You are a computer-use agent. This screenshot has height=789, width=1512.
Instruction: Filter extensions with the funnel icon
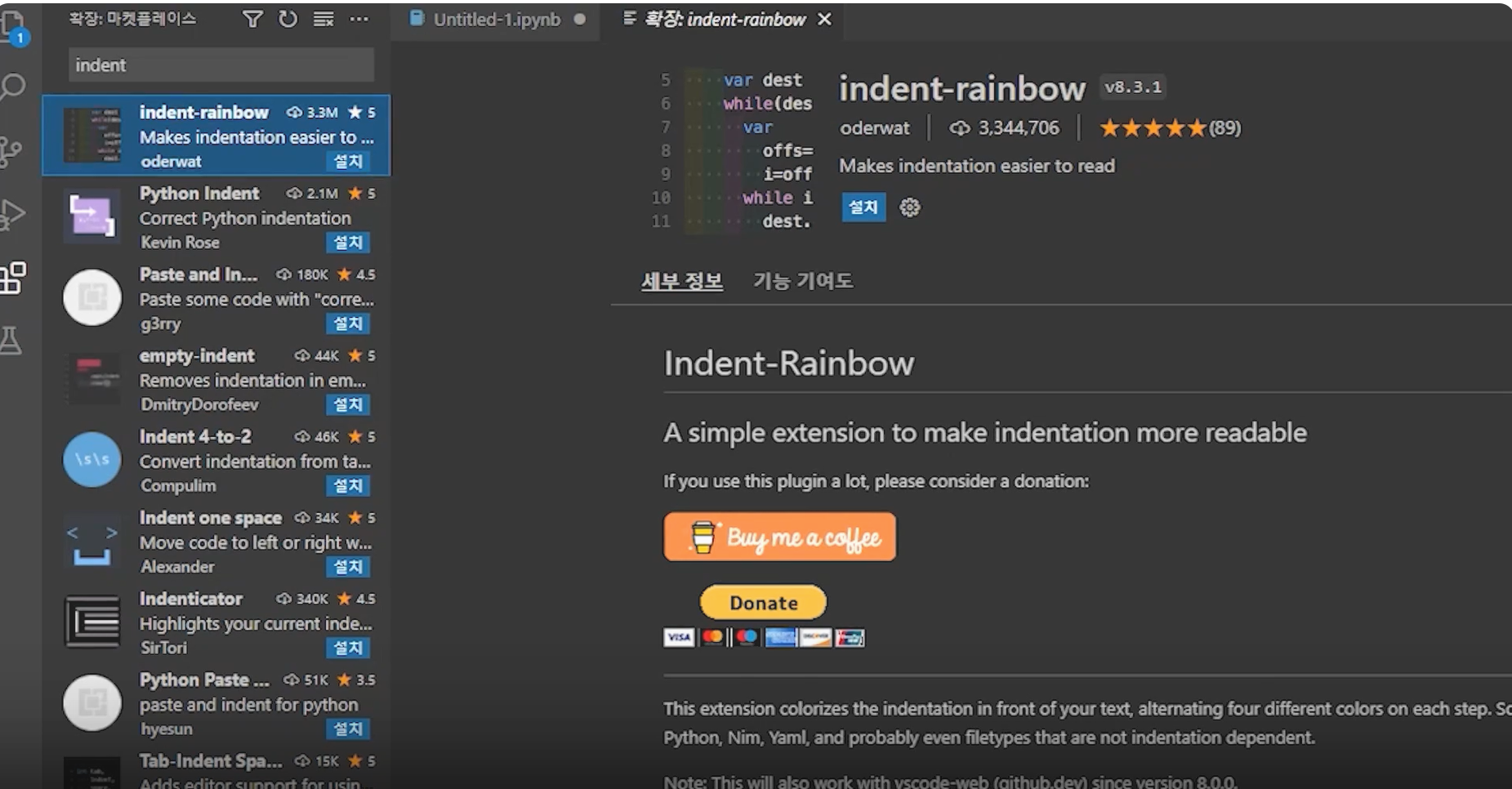click(x=252, y=19)
